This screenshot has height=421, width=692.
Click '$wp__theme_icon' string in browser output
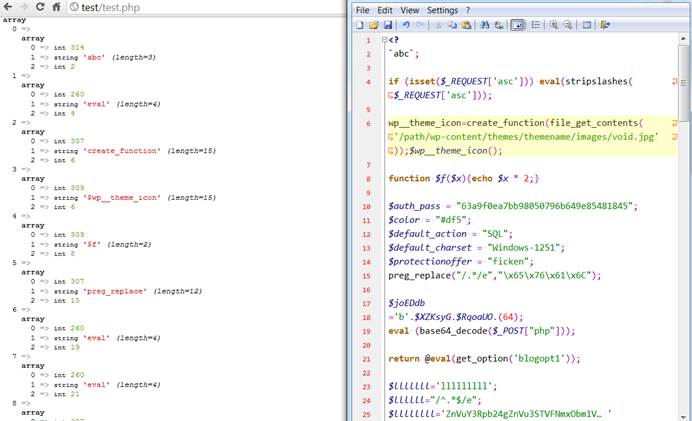122,198
